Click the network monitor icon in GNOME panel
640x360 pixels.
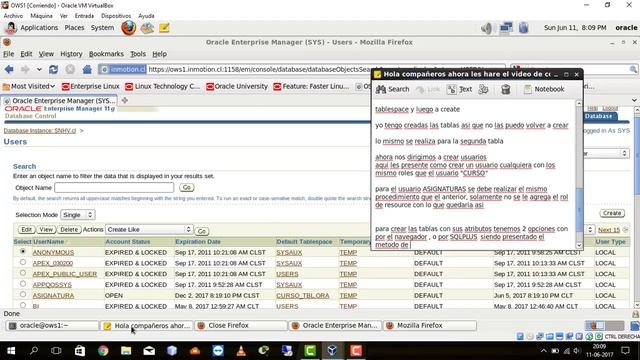pos(506,28)
